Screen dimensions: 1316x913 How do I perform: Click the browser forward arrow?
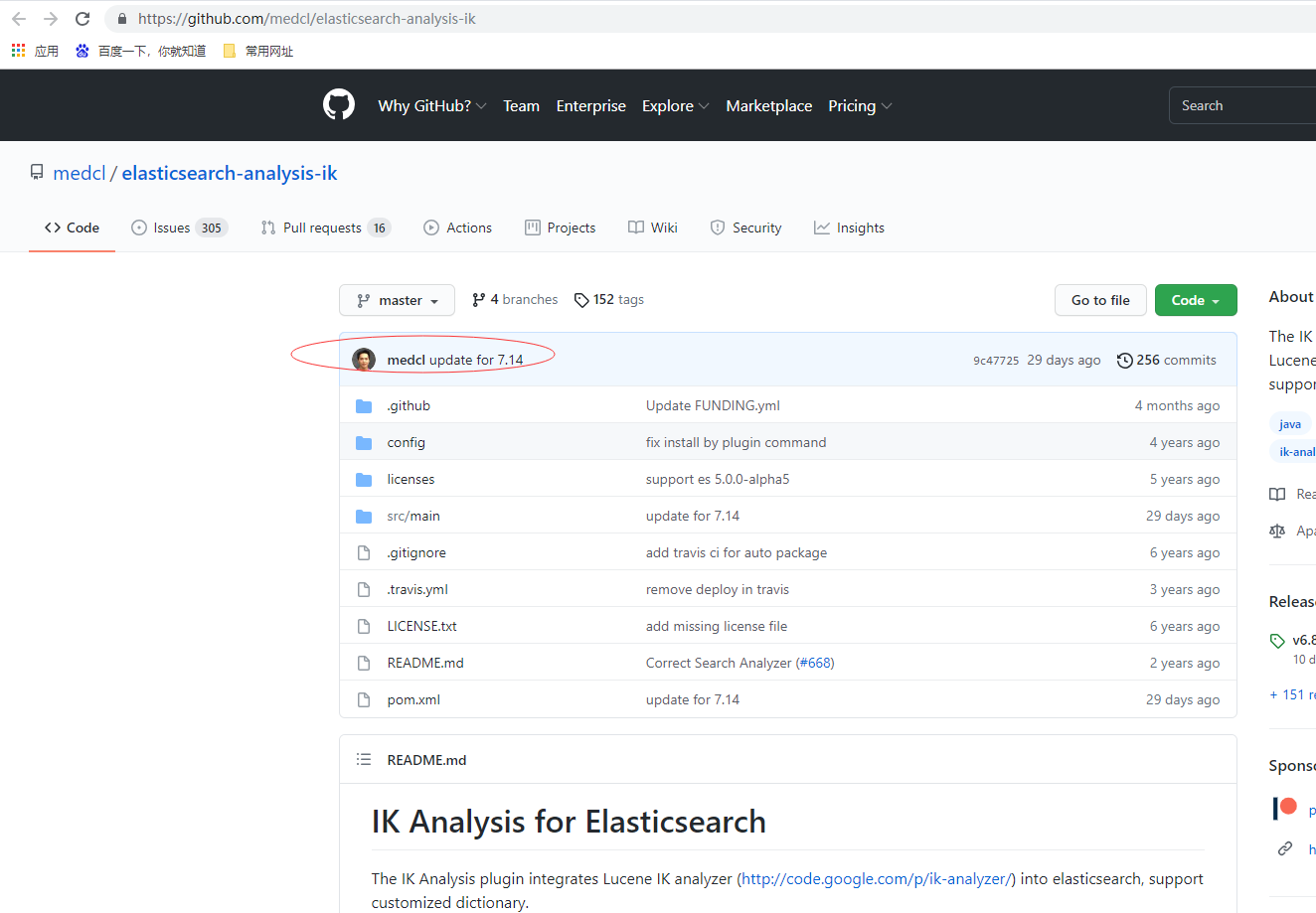(51, 19)
